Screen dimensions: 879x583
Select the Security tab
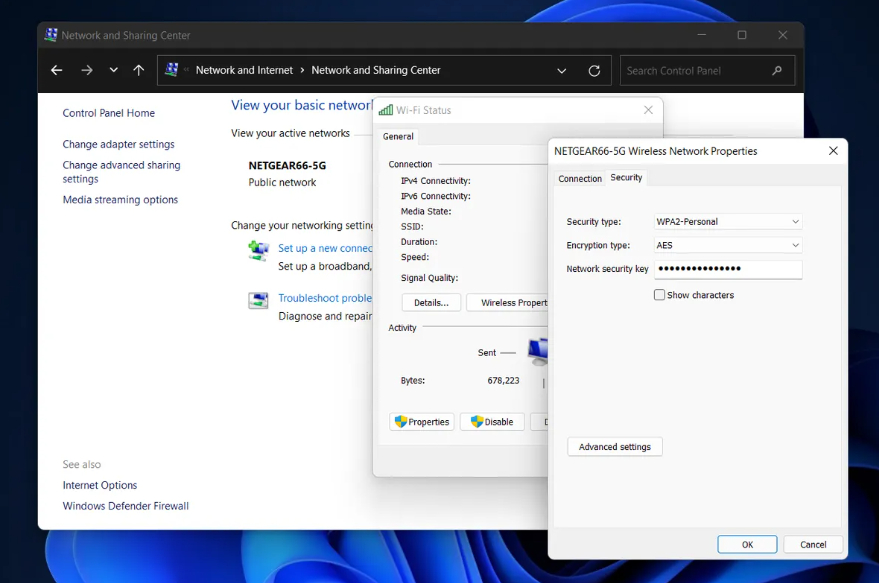[x=626, y=178]
